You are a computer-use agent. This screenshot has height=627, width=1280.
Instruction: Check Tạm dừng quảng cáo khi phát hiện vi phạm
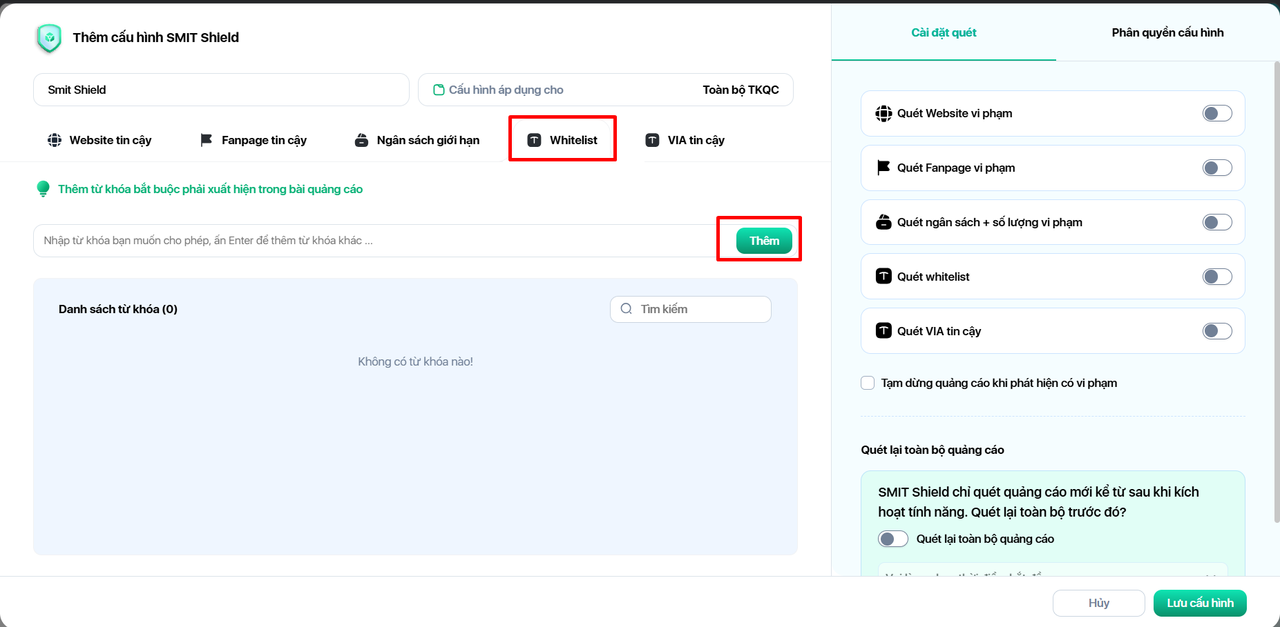(x=868, y=383)
